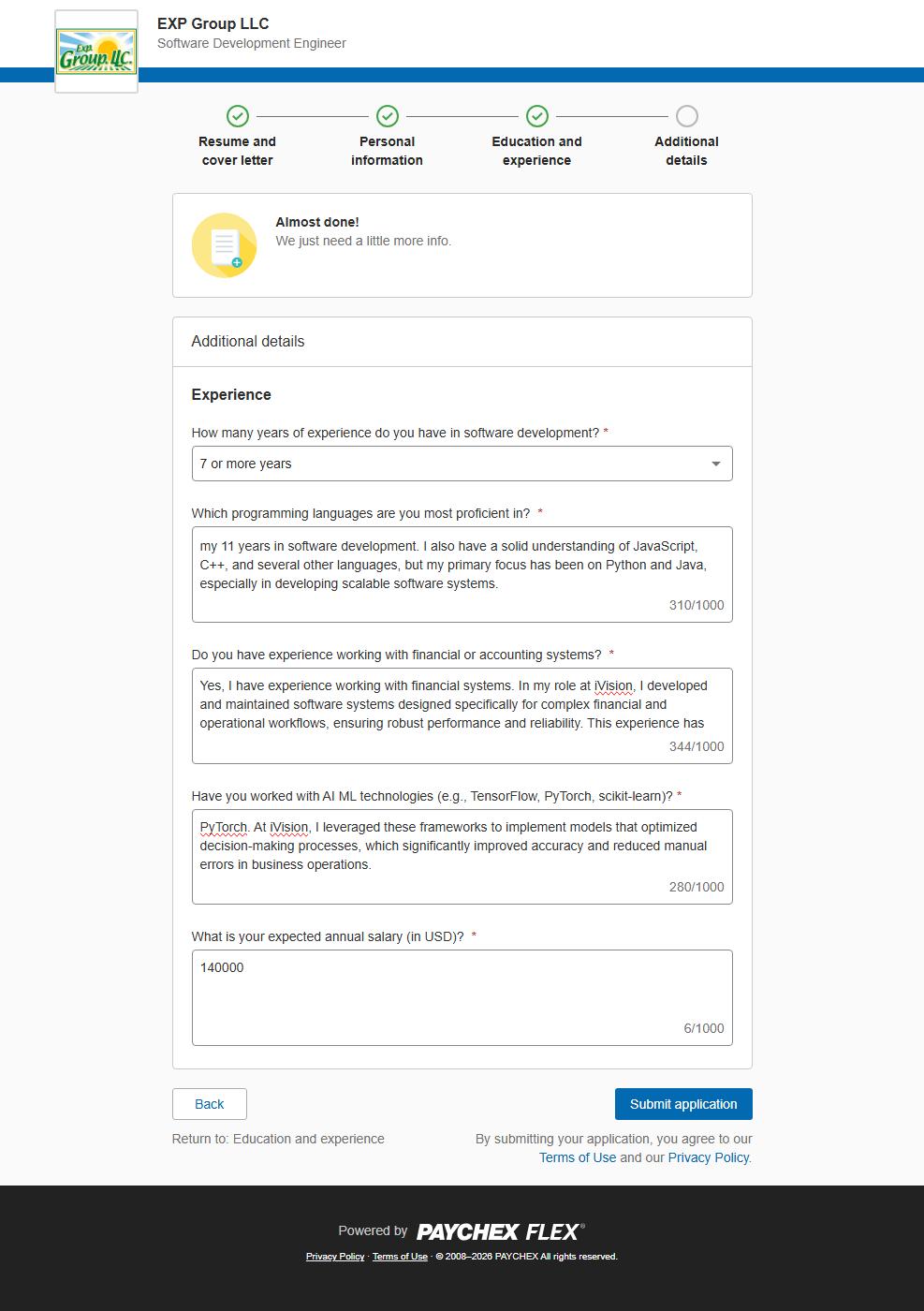Click the dropdown arrow next to 7 or more years
The height and width of the screenshot is (1311, 924).
[716, 464]
